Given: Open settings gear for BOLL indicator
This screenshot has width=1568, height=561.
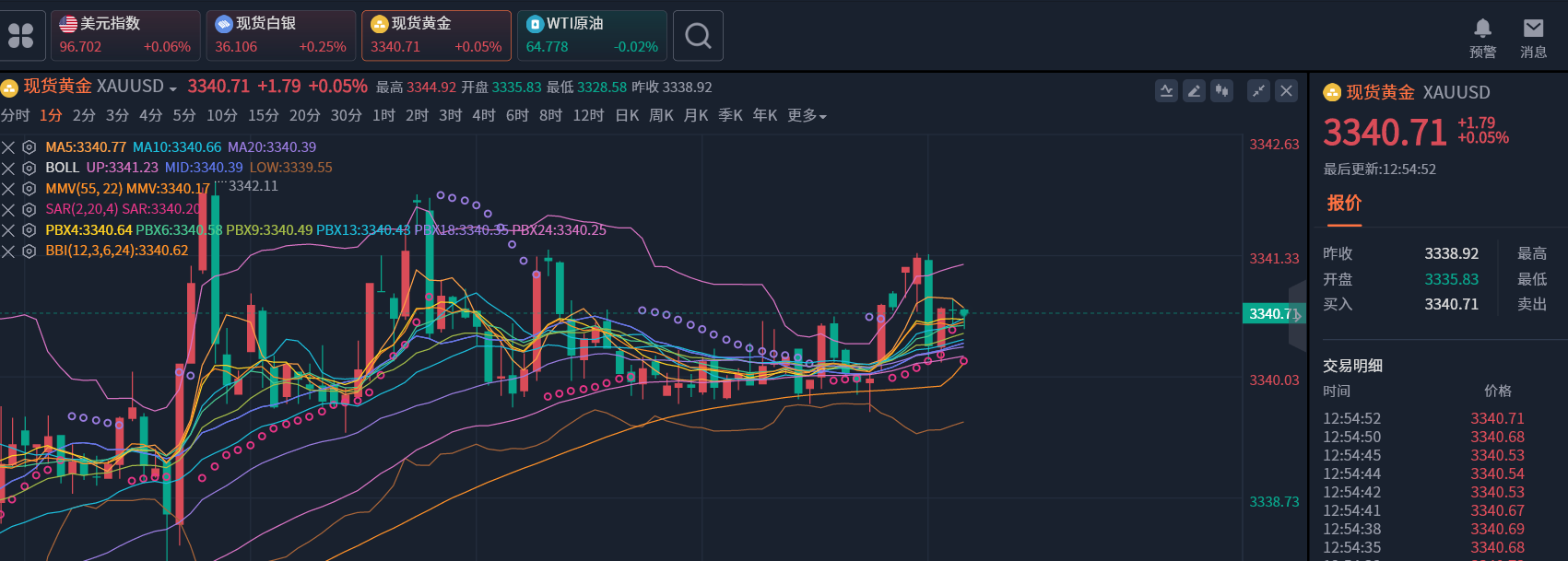Looking at the screenshot, I should [29, 168].
